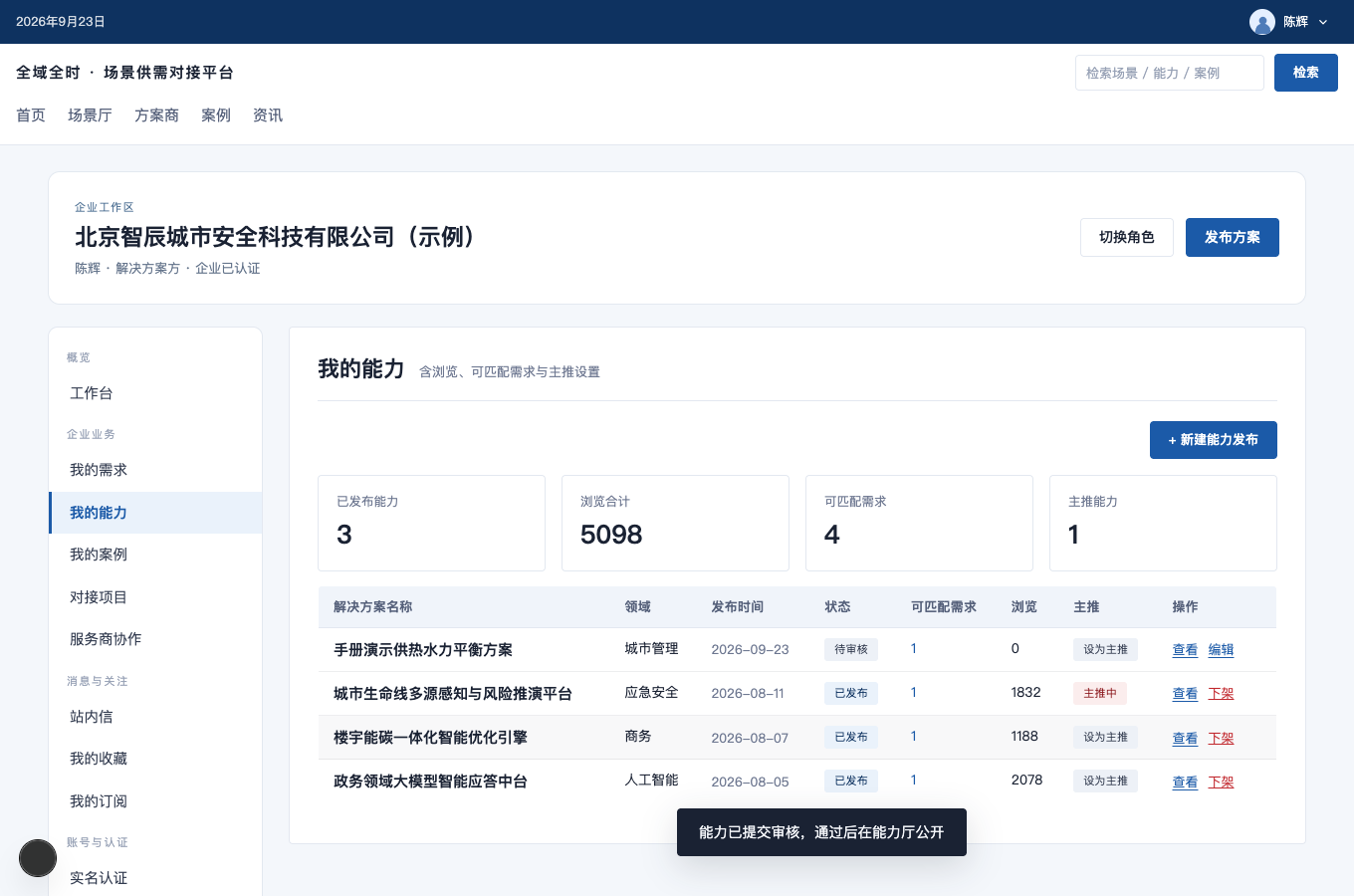Click 查看 for 手册演示供热水力平衡方案
Image resolution: width=1354 pixels, height=896 pixels.
point(1185,650)
